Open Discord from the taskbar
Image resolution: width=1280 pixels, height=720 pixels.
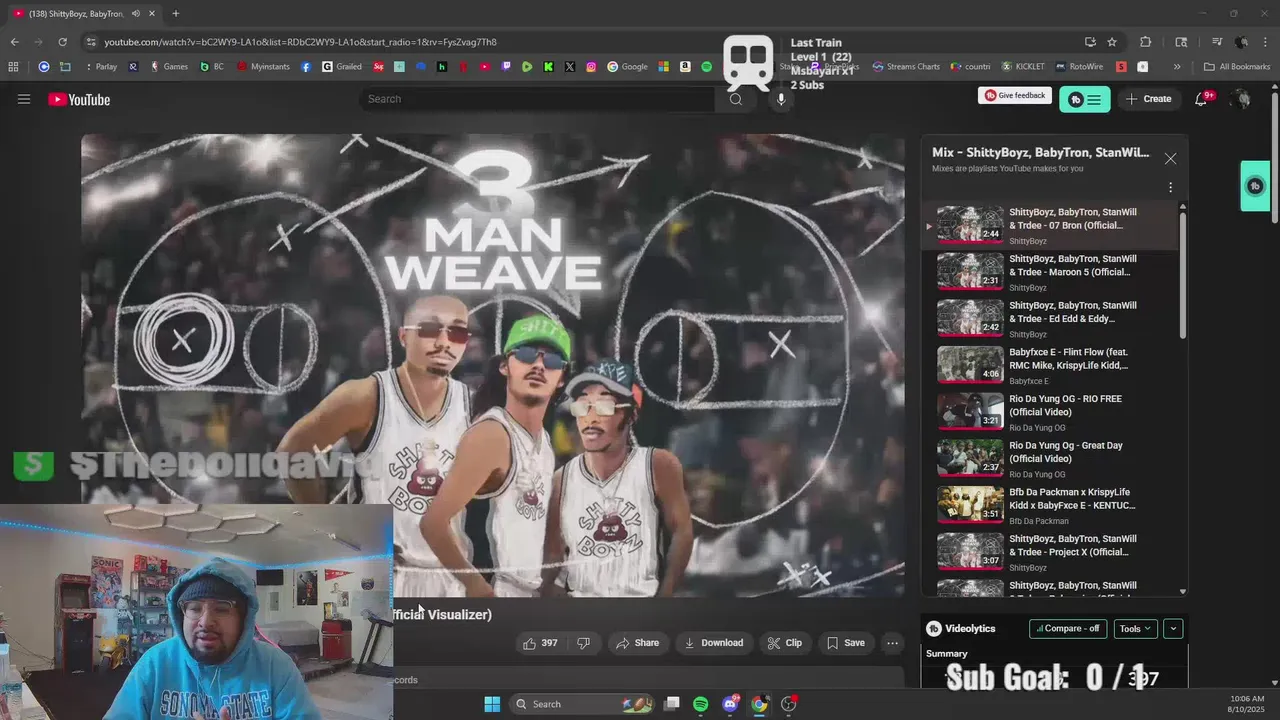coord(730,704)
